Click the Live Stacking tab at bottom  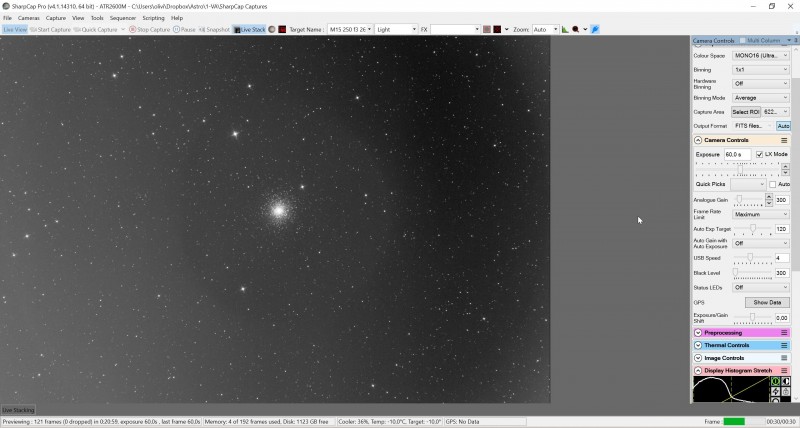click(18, 410)
